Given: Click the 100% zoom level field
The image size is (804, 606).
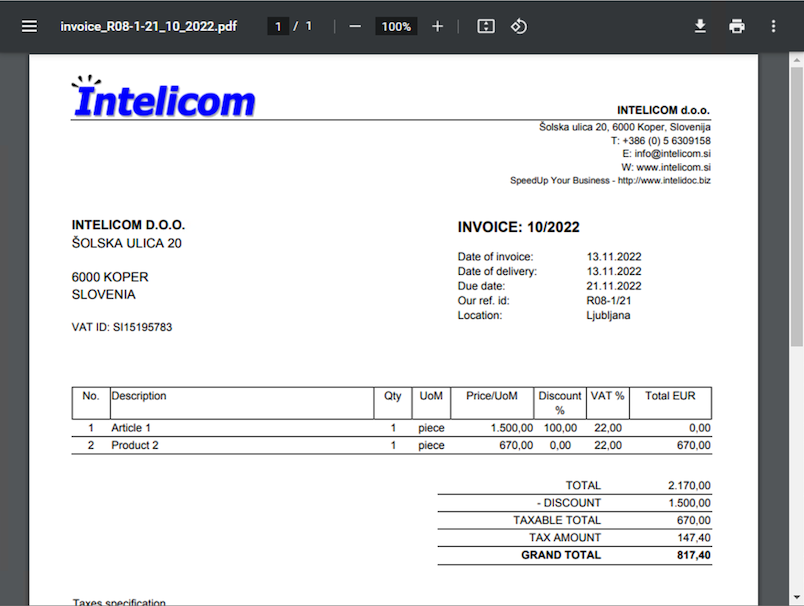Looking at the screenshot, I should point(396,26).
